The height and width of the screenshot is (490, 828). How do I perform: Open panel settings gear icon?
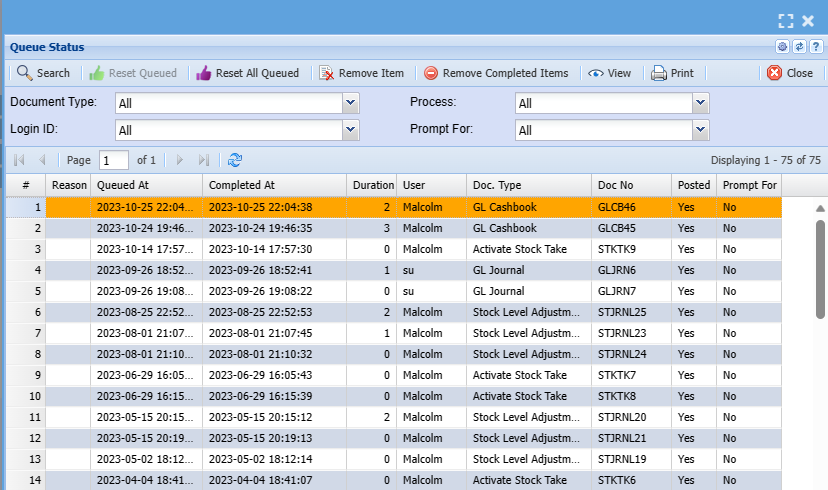coord(783,47)
